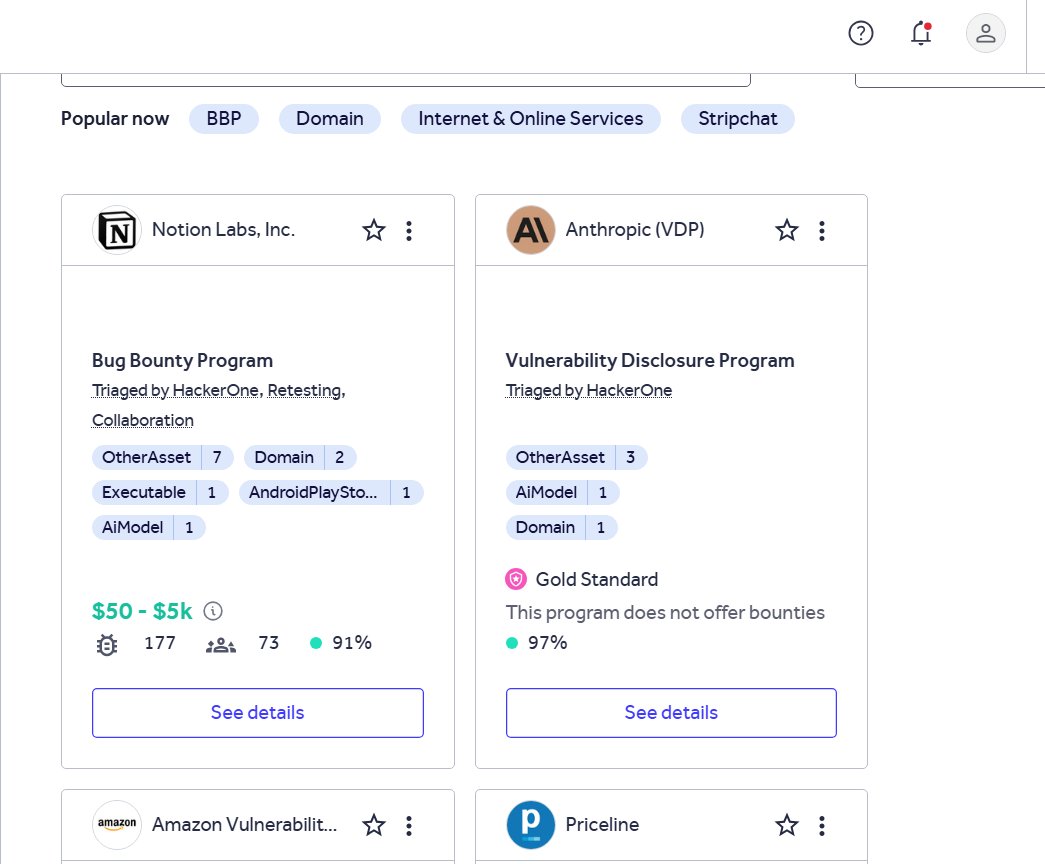Open the Amazon Vulnerability program title
The height and width of the screenshot is (864, 1045).
tap(245, 825)
